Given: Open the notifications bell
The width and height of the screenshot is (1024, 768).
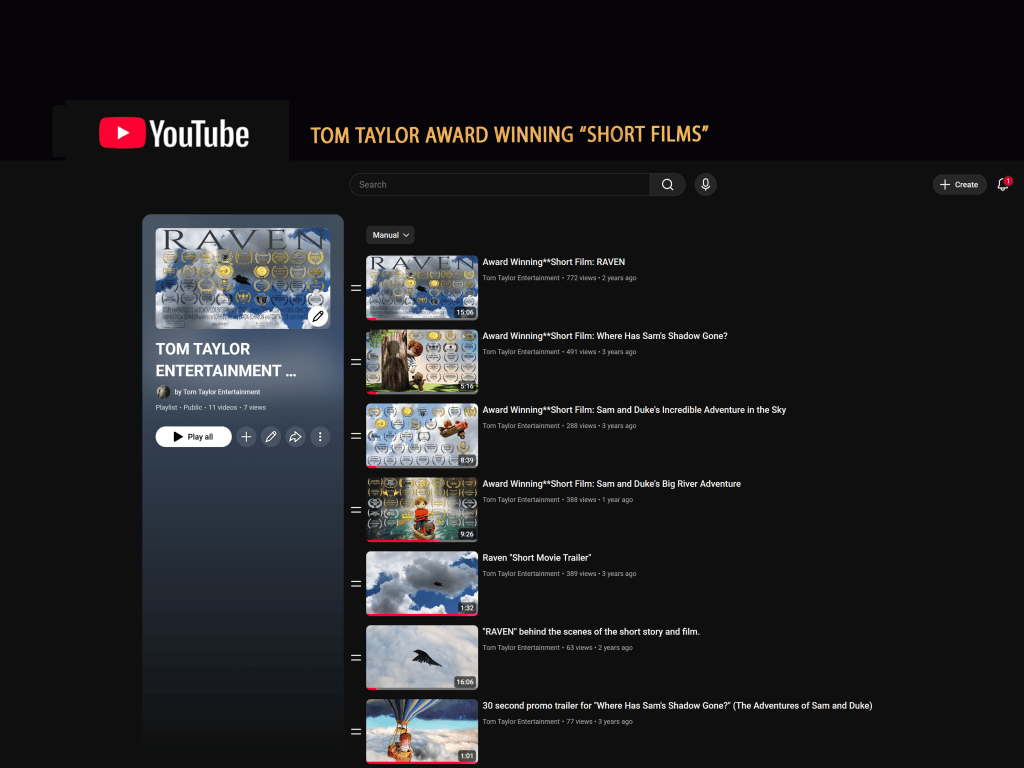Looking at the screenshot, I should (x=1002, y=185).
